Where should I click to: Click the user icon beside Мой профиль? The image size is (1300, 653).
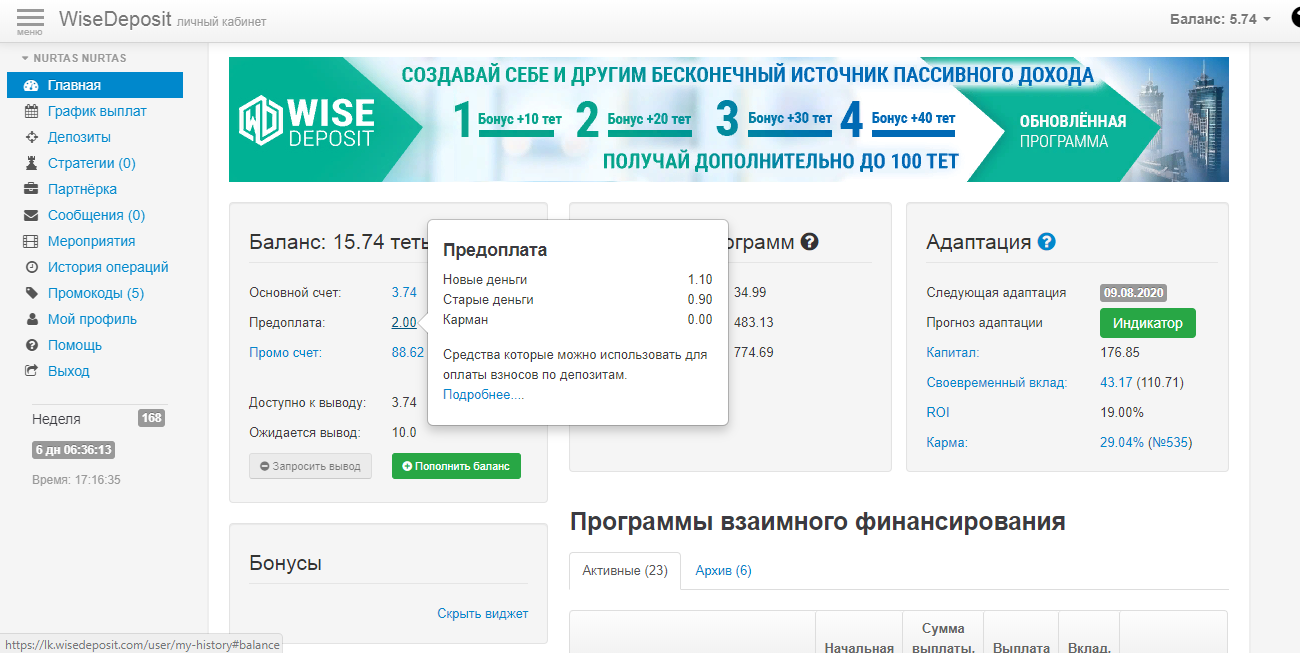[31, 319]
